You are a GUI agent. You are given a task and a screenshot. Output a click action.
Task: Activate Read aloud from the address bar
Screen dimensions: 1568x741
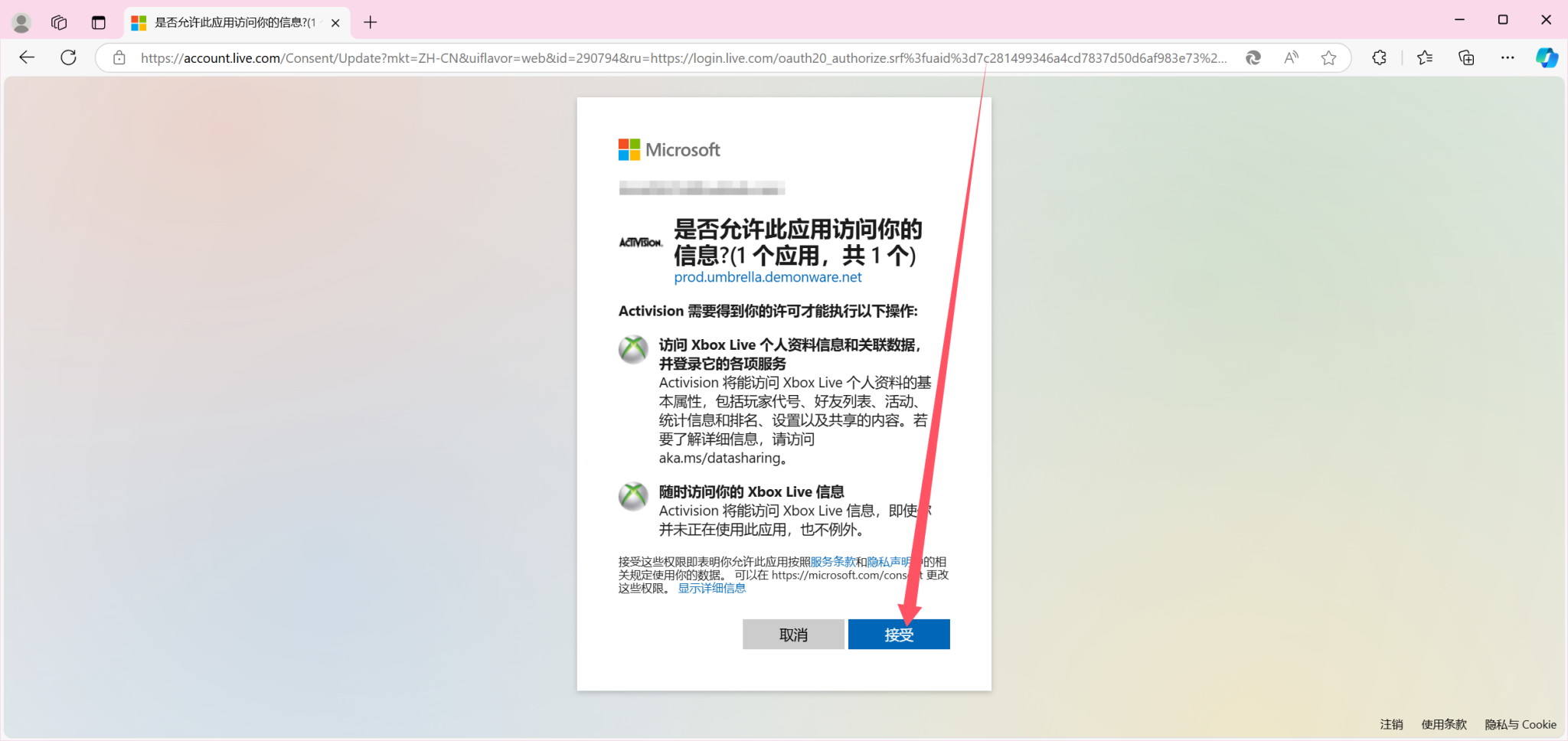(1291, 57)
